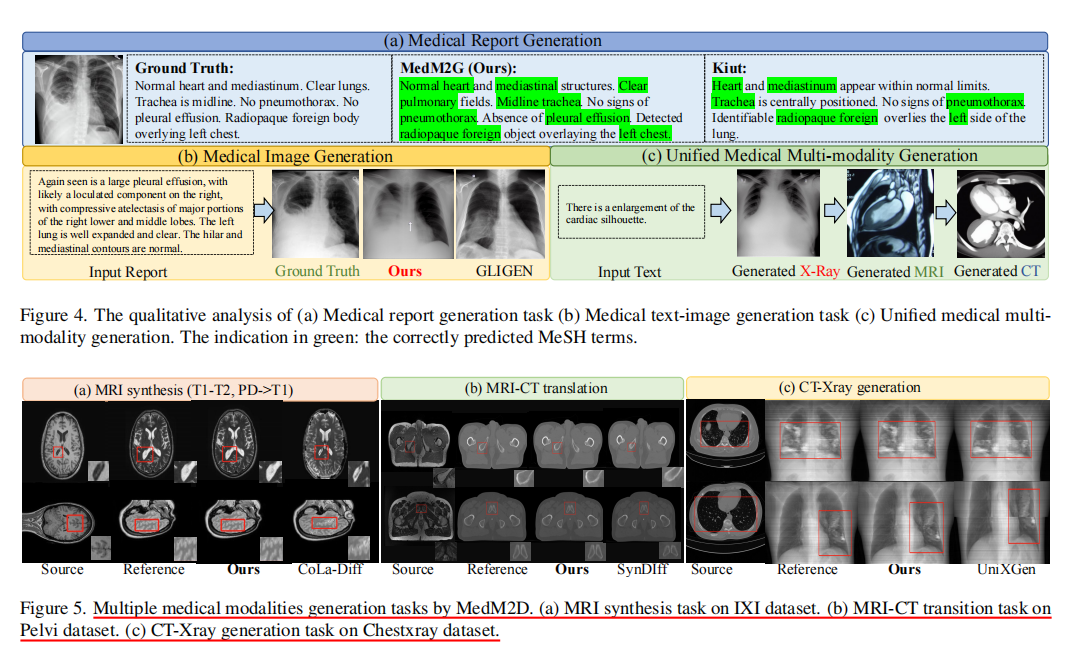Click the cardiac silhouette input text box

click(630, 213)
